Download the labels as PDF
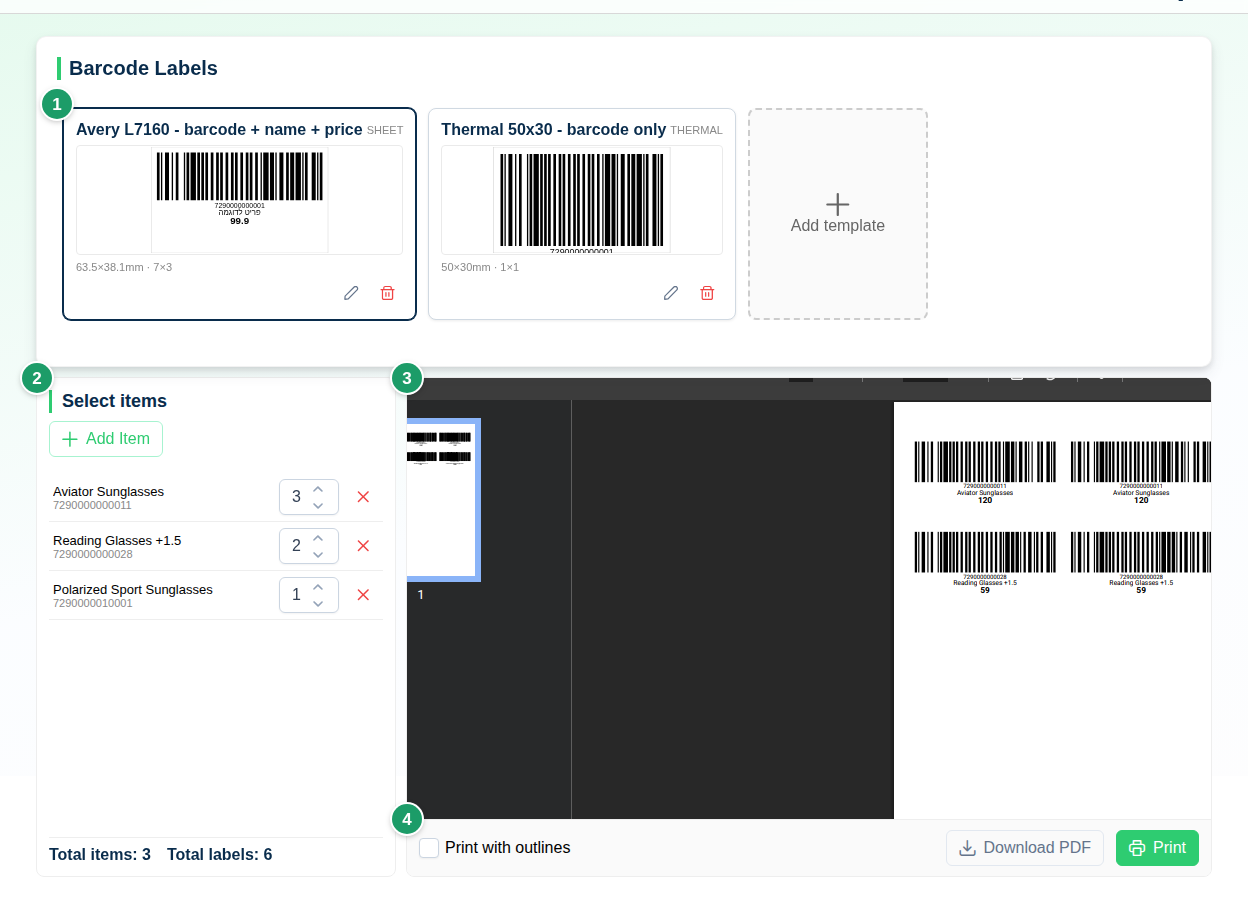This screenshot has height=914, width=1248. tap(1025, 848)
